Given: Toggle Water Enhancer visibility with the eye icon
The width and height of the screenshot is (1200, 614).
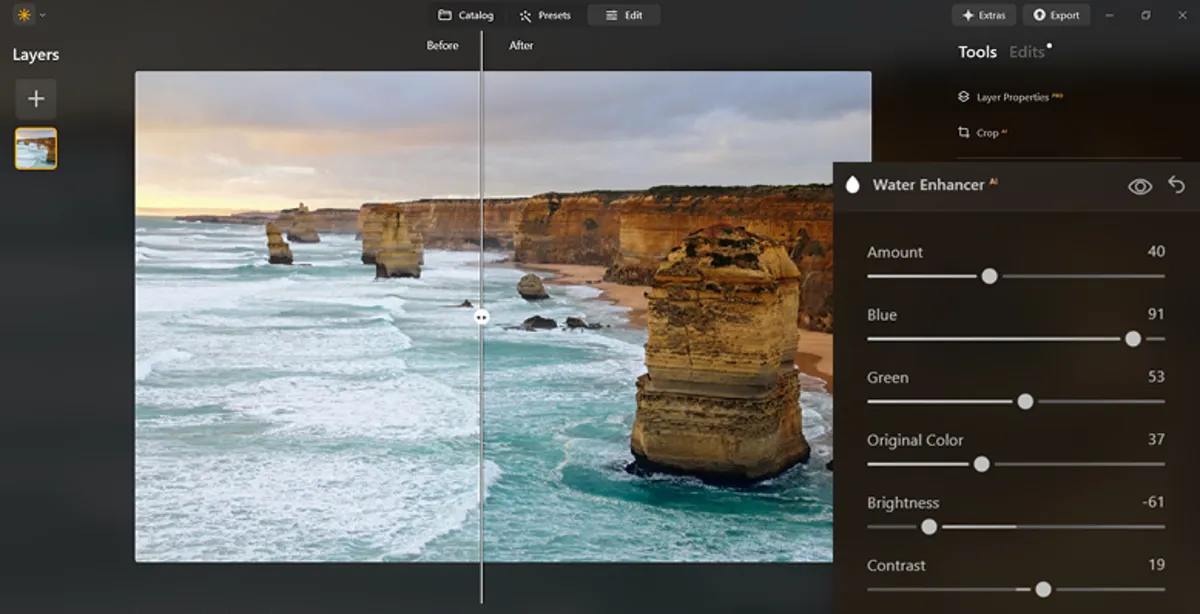Looking at the screenshot, I should 1139,185.
